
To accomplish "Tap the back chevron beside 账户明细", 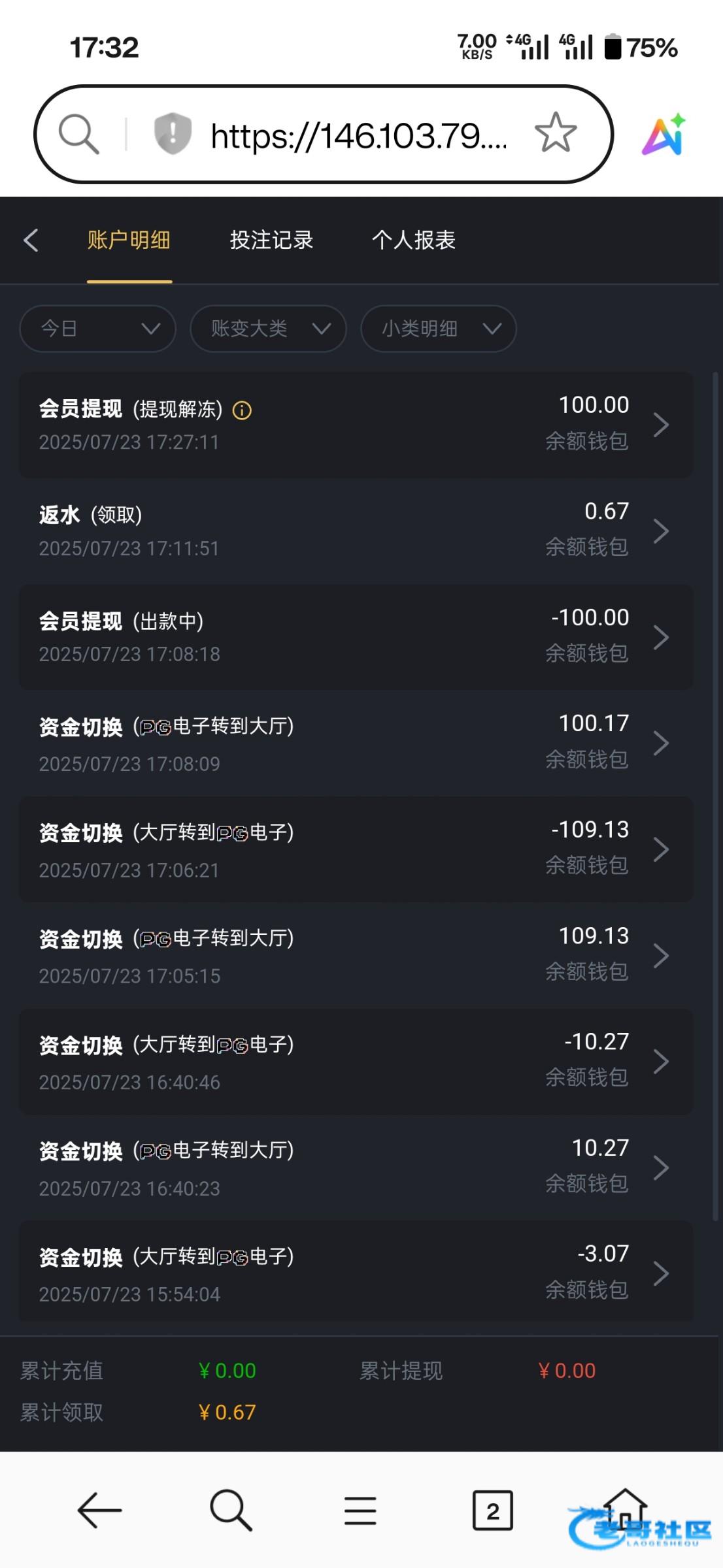I will [31, 240].
